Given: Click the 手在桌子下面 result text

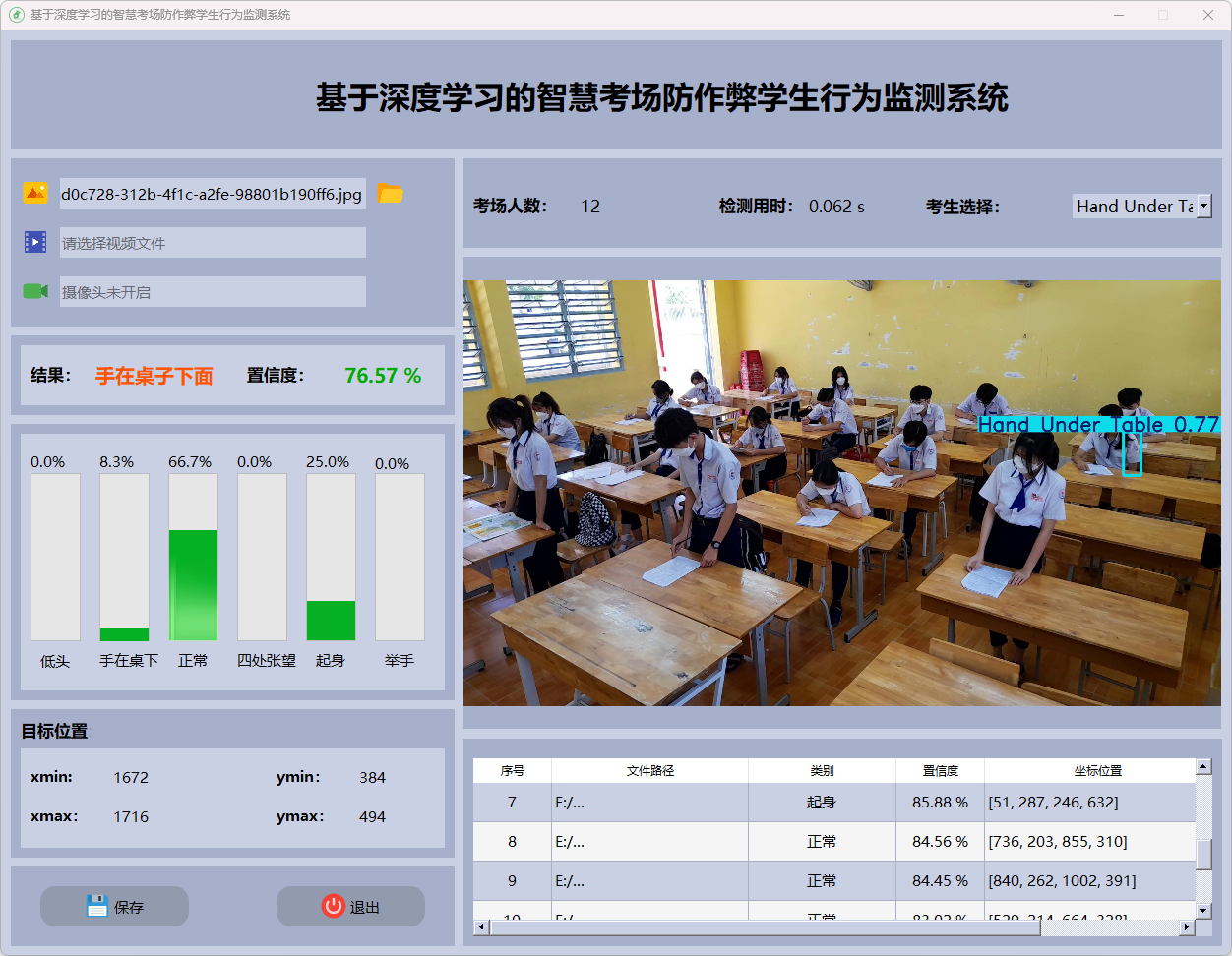Looking at the screenshot, I should [154, 376].
